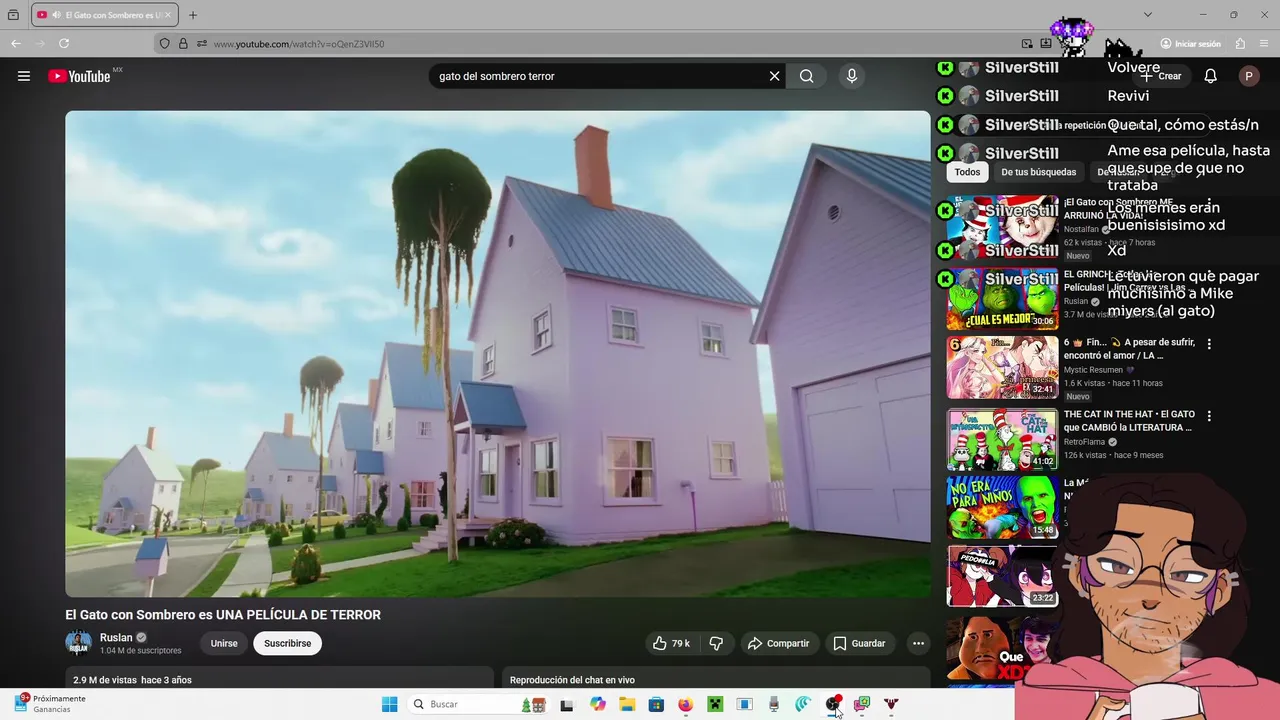Dislike the video with thumbs down
The height and width of the screenshot is (720, 1280).
point(716,643)
